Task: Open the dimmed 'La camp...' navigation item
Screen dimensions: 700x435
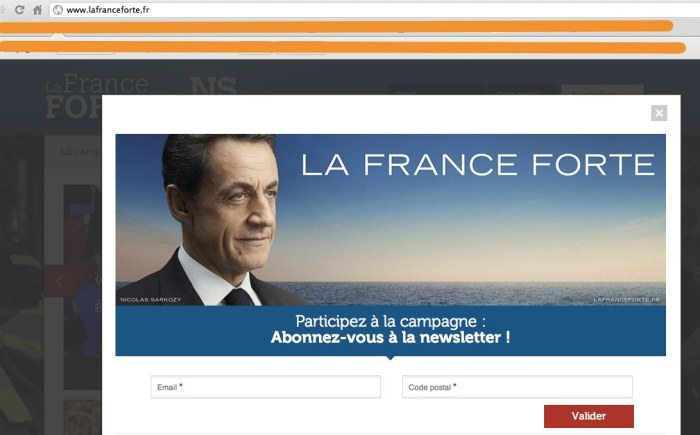Action: point(81,152)
